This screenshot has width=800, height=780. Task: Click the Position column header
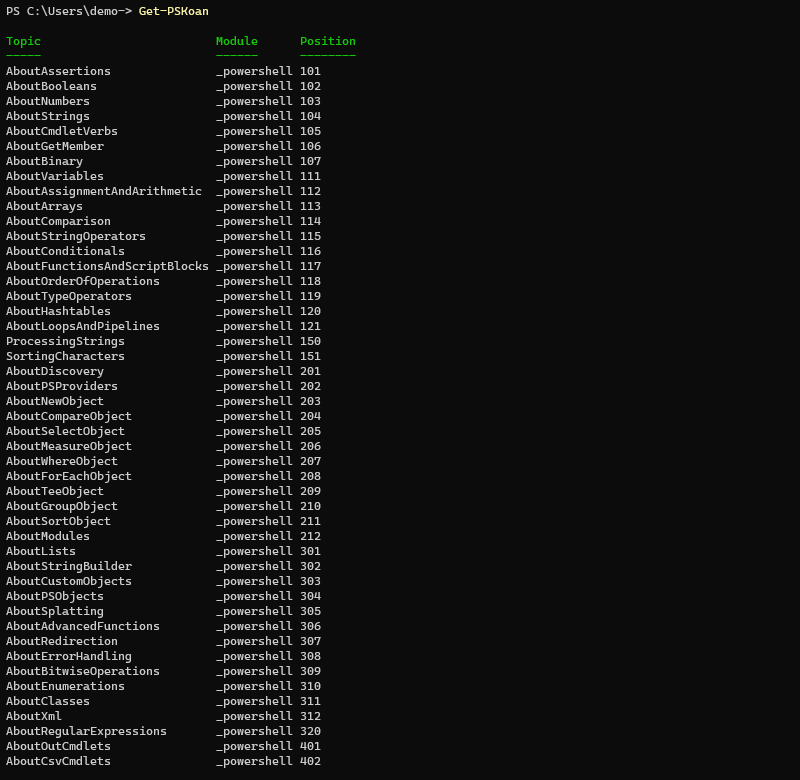[x=328, y=41]
